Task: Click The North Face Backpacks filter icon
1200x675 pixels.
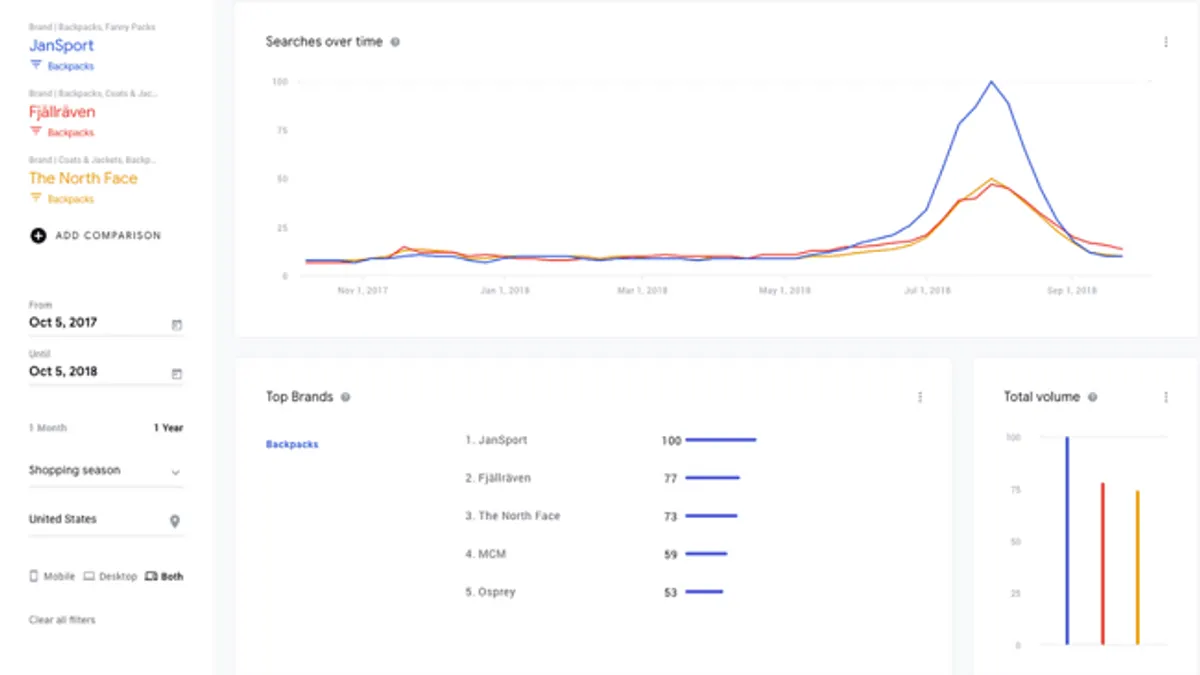Action: [x=36, y=198]
